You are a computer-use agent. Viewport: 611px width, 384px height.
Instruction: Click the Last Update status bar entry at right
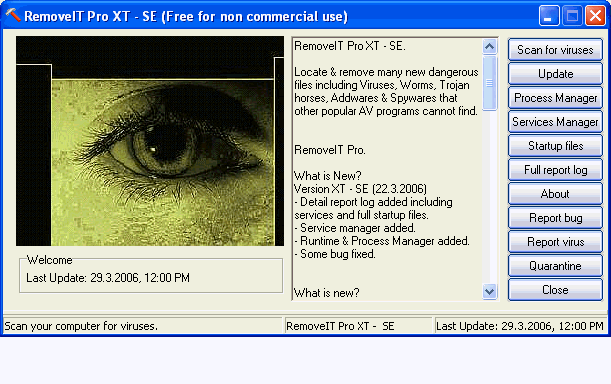[x=520, y=326]
